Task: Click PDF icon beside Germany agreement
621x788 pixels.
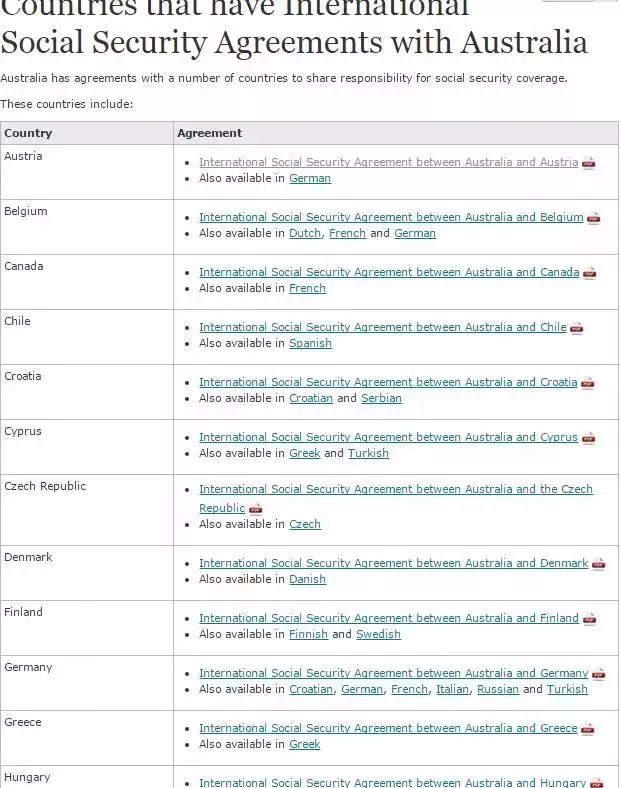Action: [x=598, y=674]
